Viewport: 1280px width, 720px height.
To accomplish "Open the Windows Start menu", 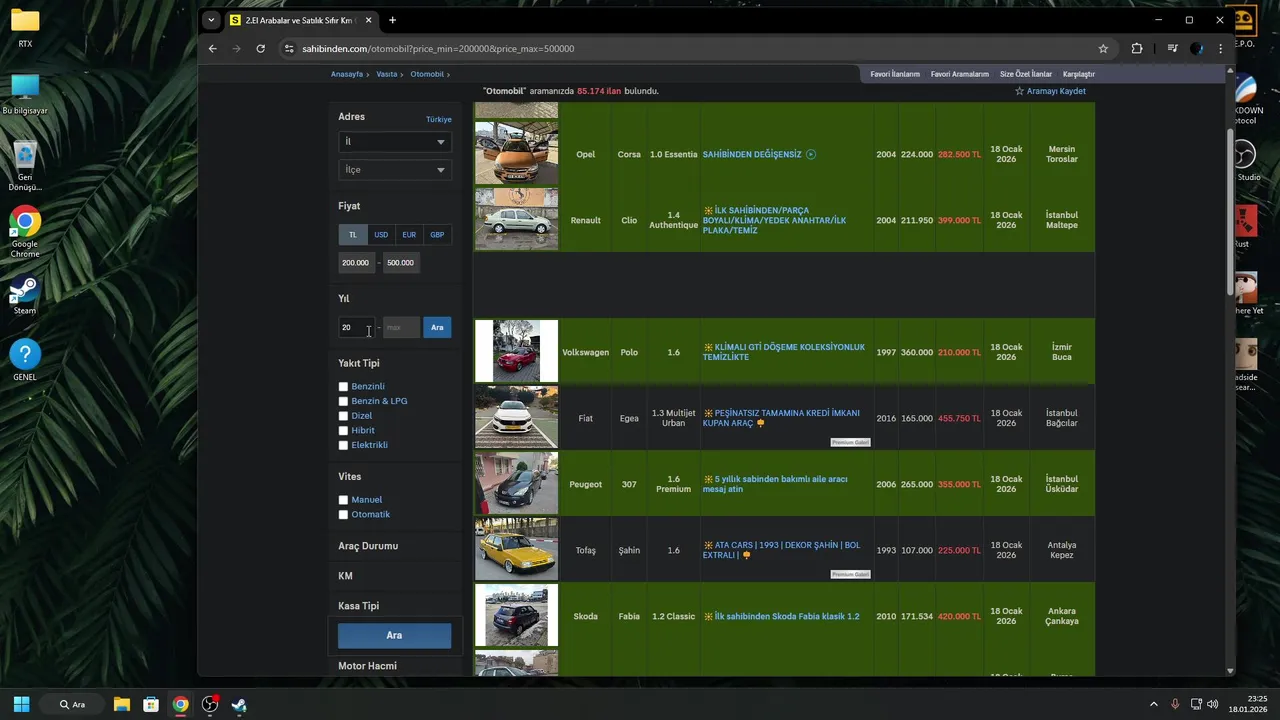I will tap(21, 704).
